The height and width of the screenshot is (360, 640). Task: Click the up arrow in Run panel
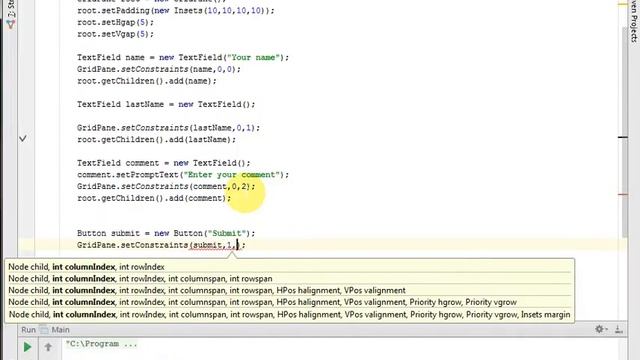(x=48, y=347)
